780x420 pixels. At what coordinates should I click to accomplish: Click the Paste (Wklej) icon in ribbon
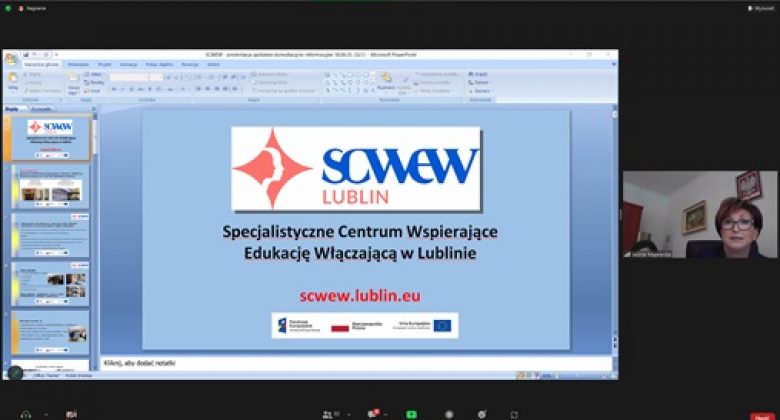13,80
